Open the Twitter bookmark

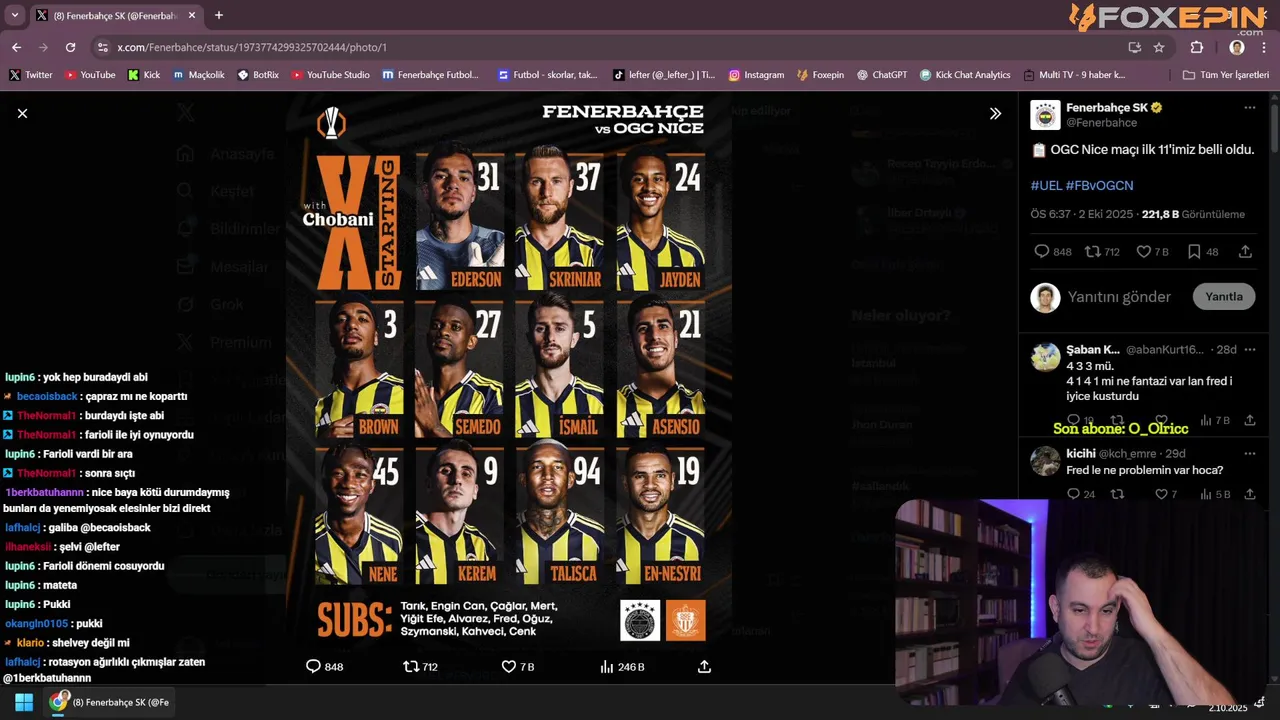pyautogui.click(x=31, y=75)
